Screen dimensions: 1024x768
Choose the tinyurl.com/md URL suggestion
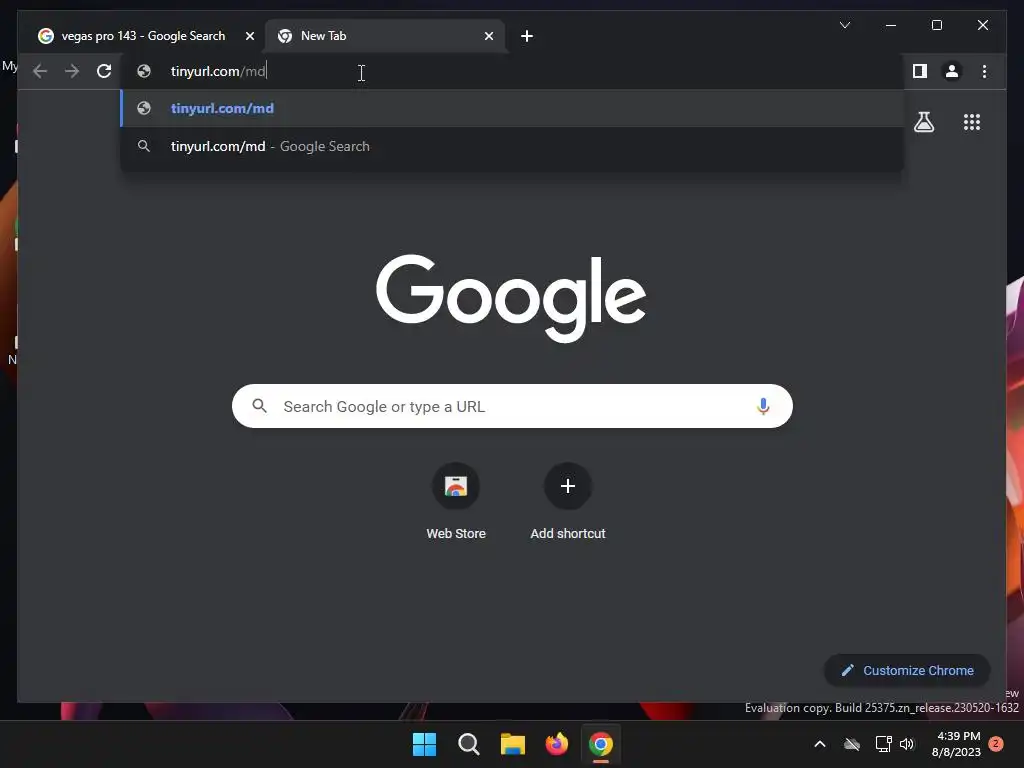click(512, 108)
